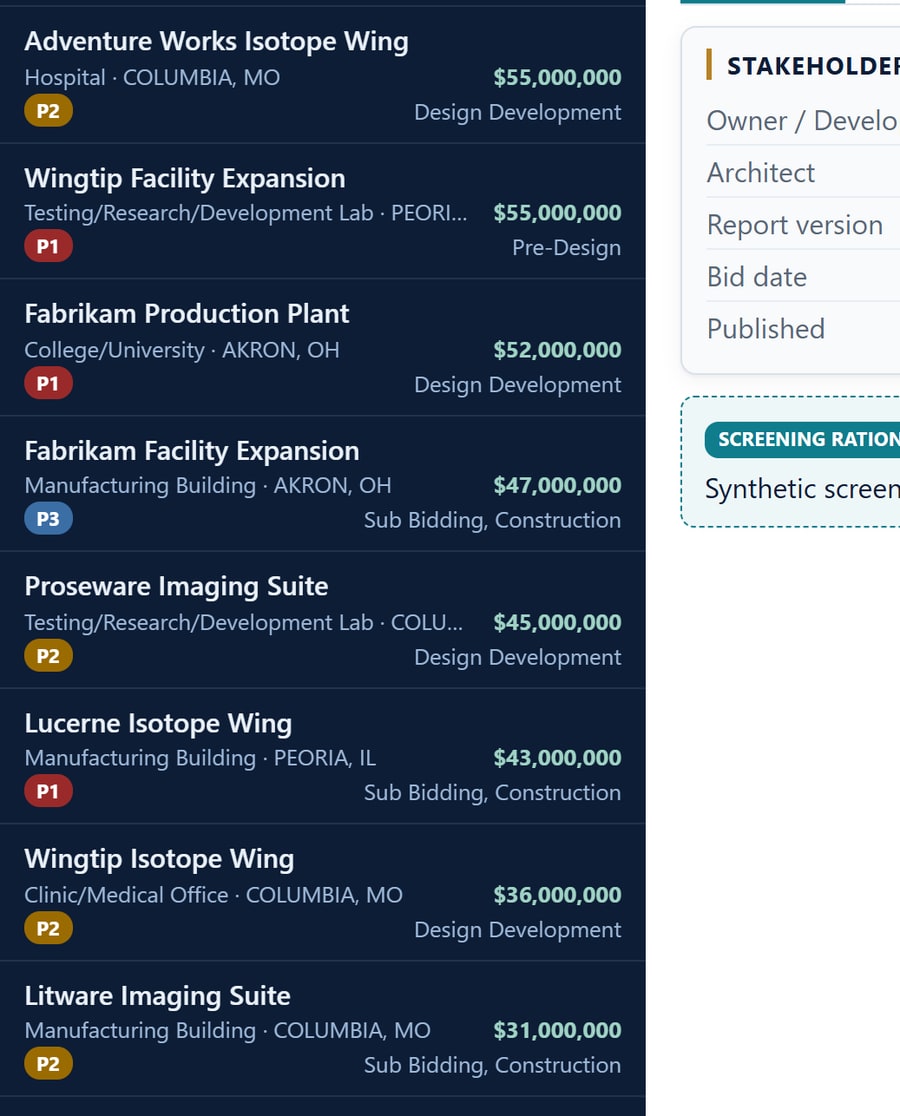Click P1 badge on Wingtip Facility Expansion
This screenshot has height=1116, width=900.
pyautogui.click(x=48, y=246)
